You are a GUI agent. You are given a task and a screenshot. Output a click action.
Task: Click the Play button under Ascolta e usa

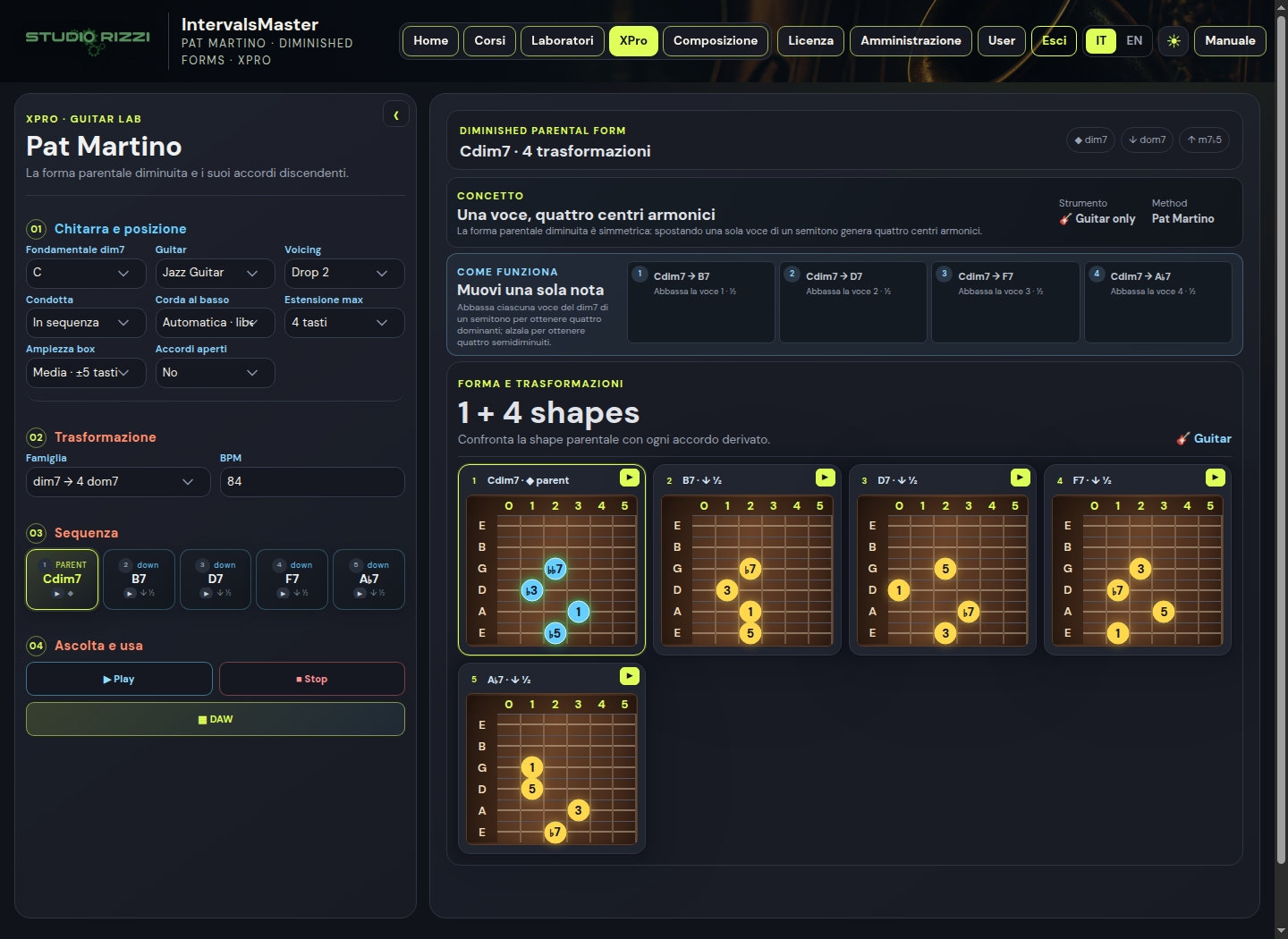tap(119, 679)
